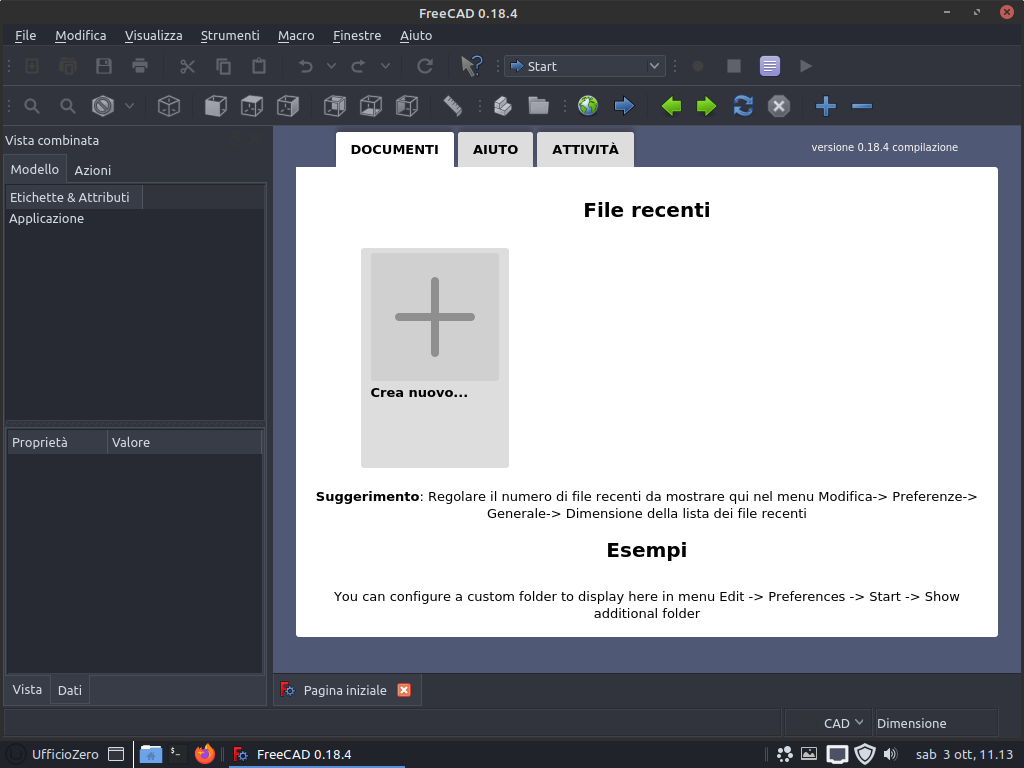Click the Print icon
The height and width of the screenshot is (768, 1024).
(140, 66)
